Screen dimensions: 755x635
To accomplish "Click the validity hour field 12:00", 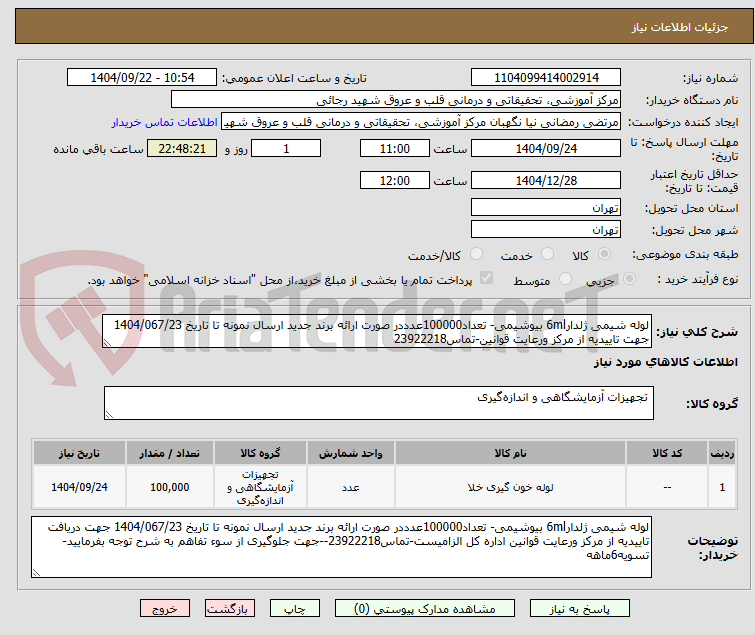I will (x=394, y=181).
